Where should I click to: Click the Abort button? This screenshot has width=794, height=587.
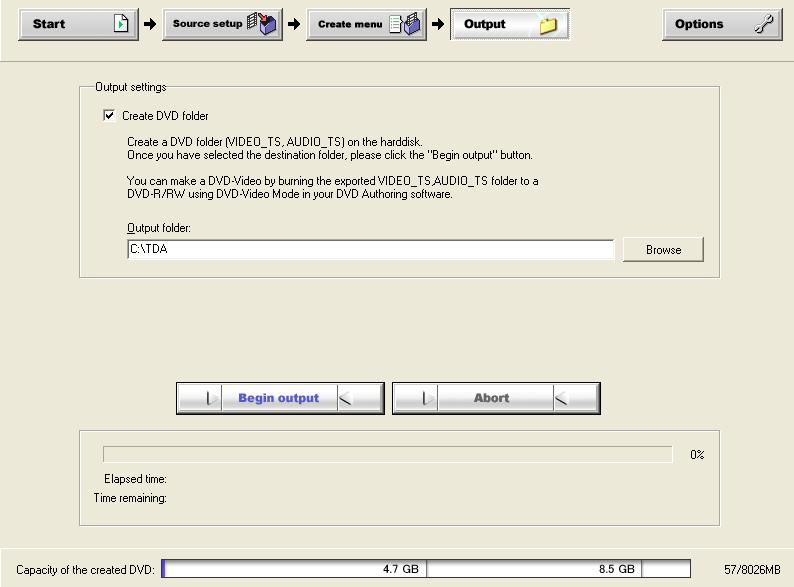click(496, 398)
